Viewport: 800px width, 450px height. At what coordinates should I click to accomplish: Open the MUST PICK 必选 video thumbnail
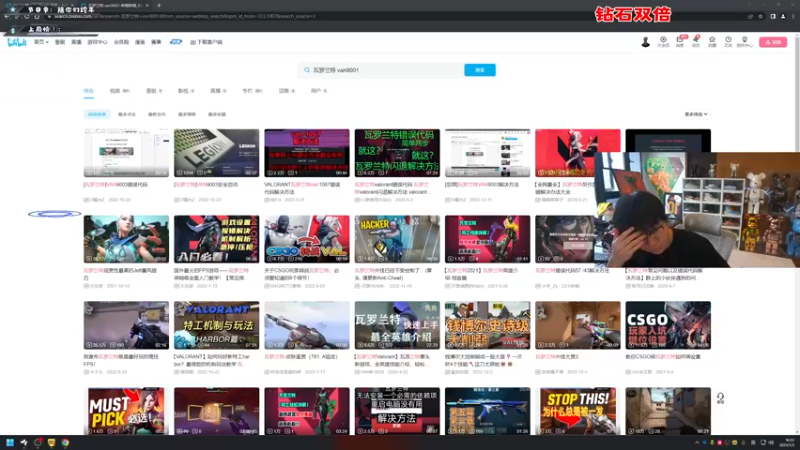pyautogui.click(x=126, y=411)
